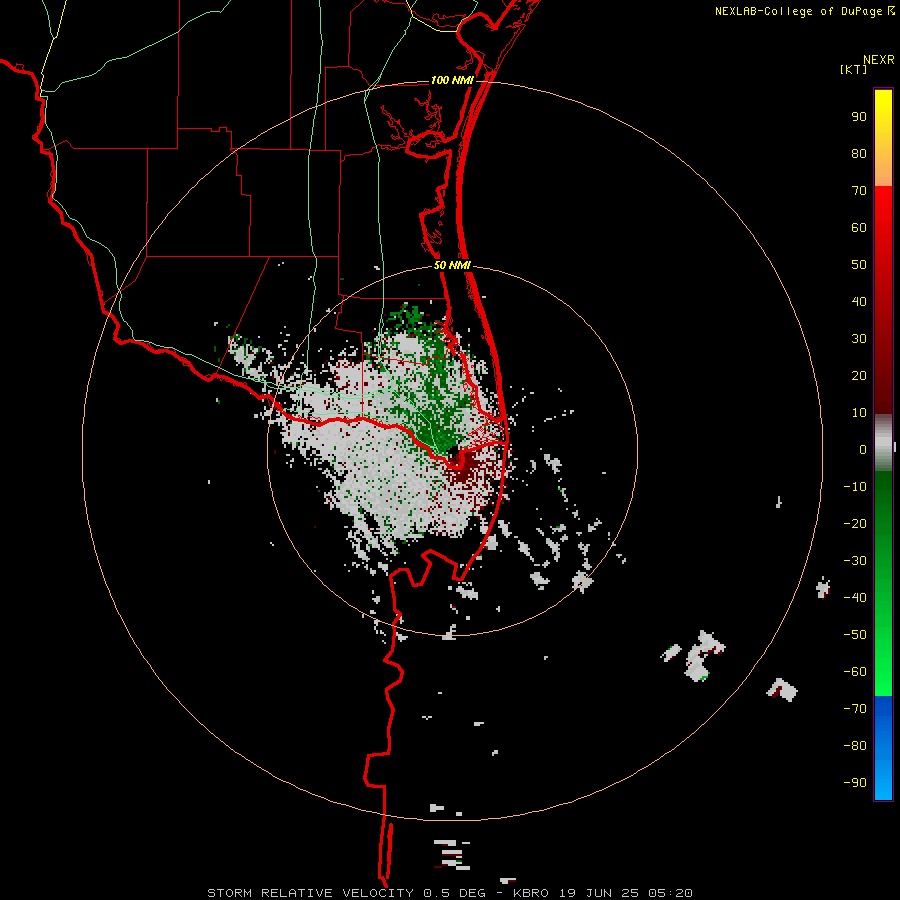Viewport: 900px width, 900px height.
Task: Click the -10 value on the velocity scale
Action: tap(855, 487)
